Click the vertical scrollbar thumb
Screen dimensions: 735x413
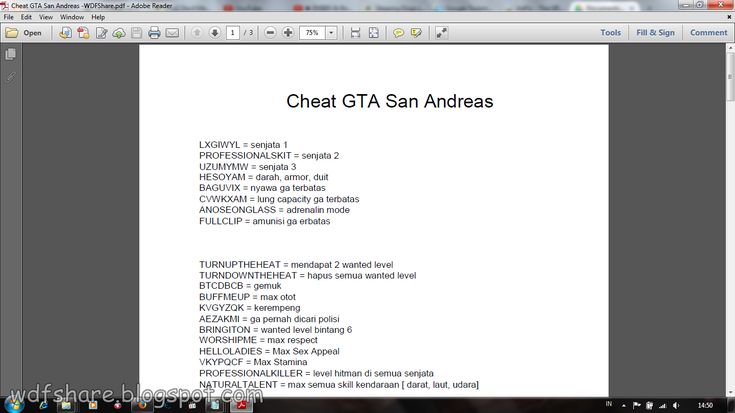click(730, 76)
